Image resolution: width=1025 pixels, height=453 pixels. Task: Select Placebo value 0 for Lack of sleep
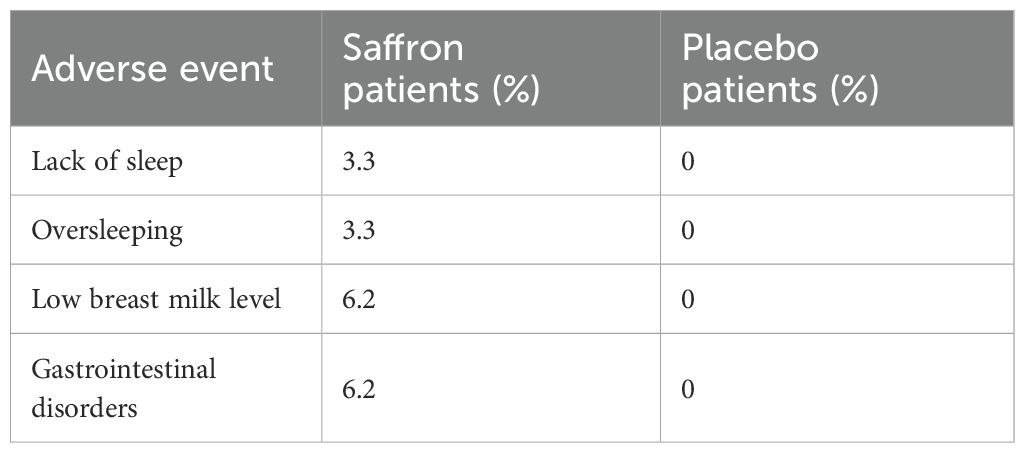pos(687,161)
